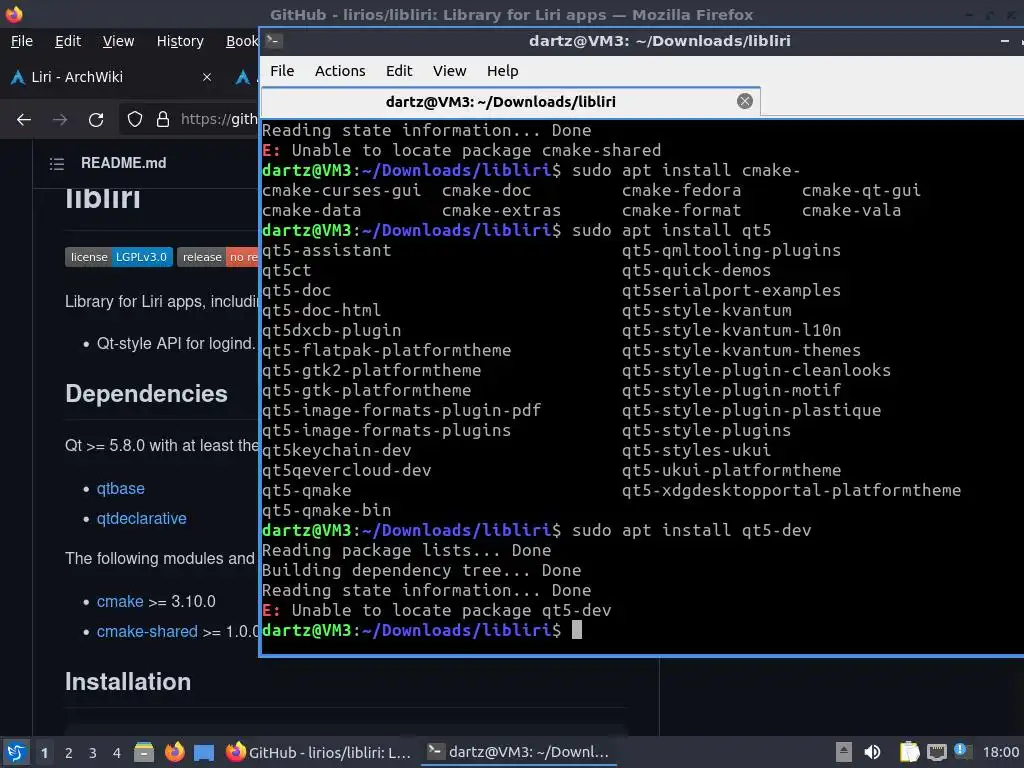Click 'qt5-style-kvantum' in terminal output

[x=707, y=310]
